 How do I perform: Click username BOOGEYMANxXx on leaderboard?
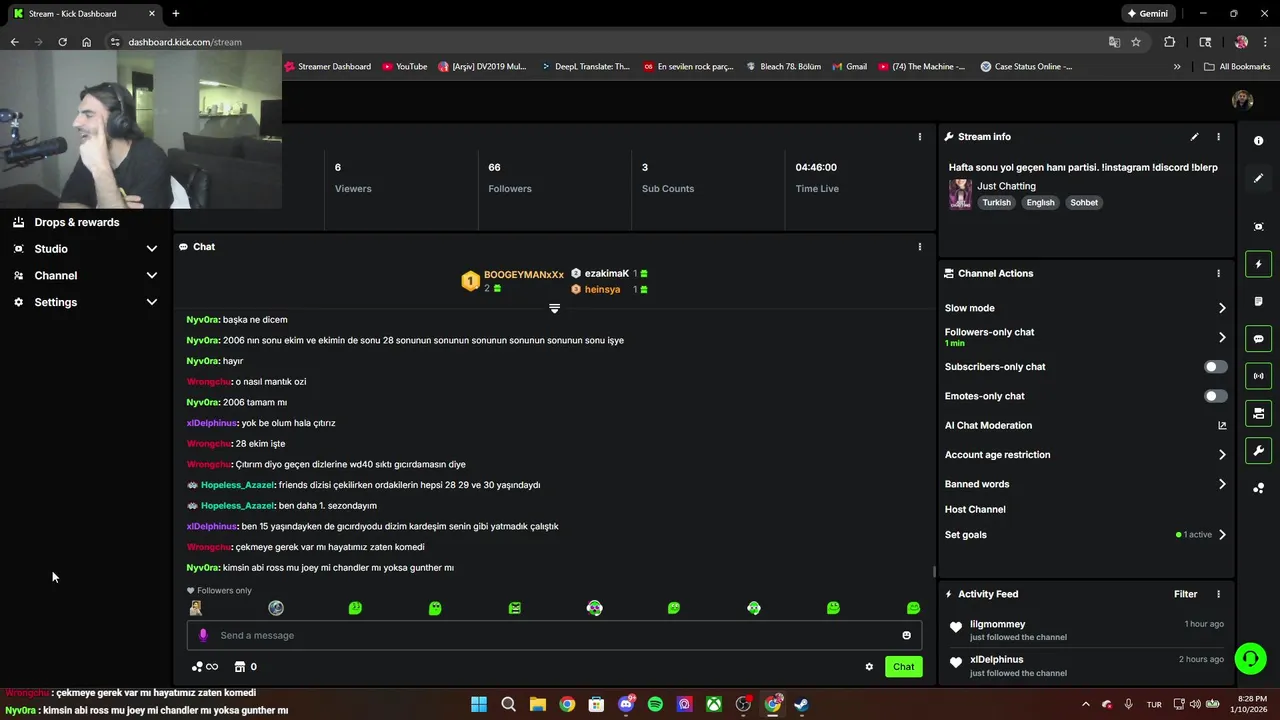(524, 275)
